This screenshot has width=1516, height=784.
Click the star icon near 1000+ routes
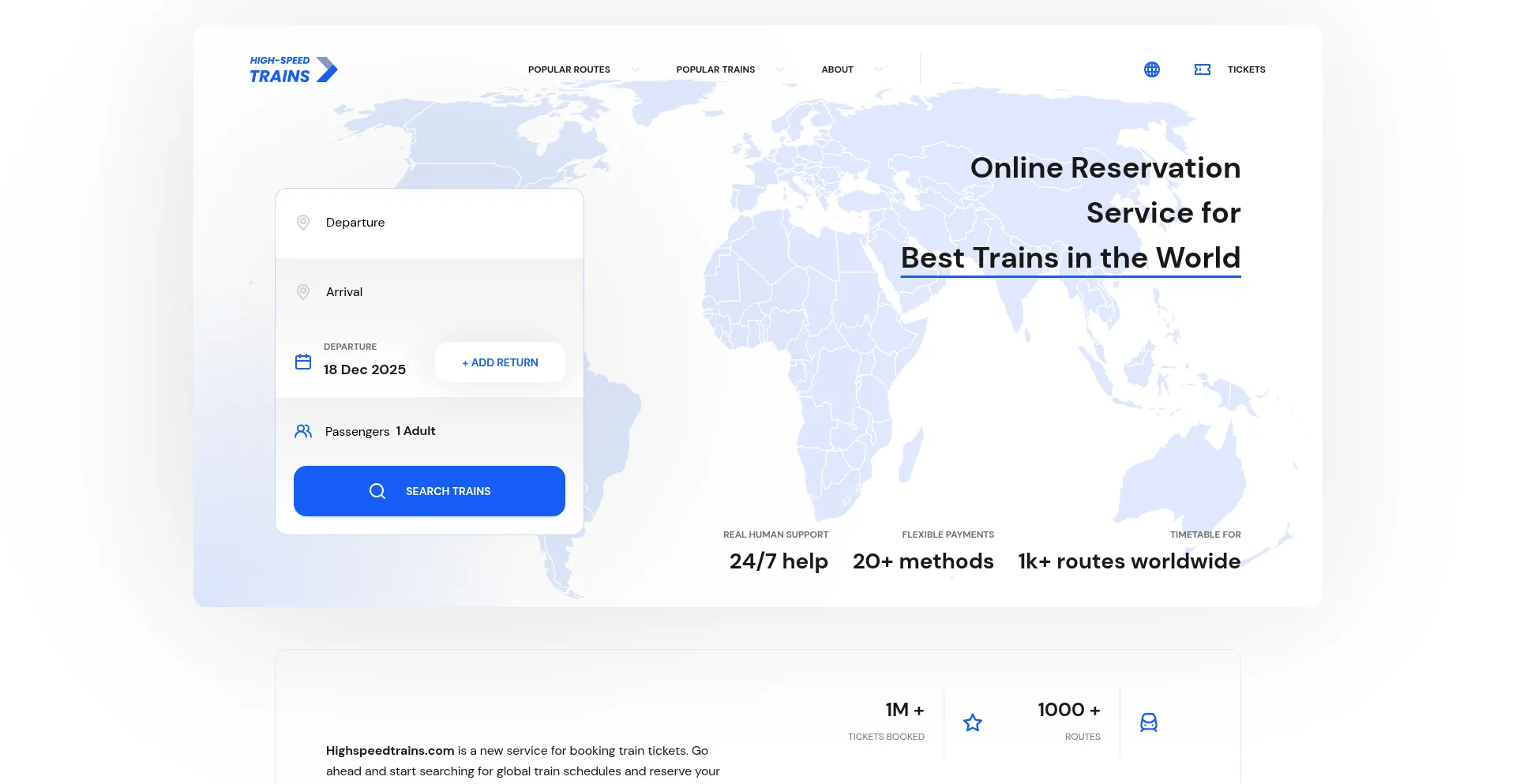tap(973, 722)
